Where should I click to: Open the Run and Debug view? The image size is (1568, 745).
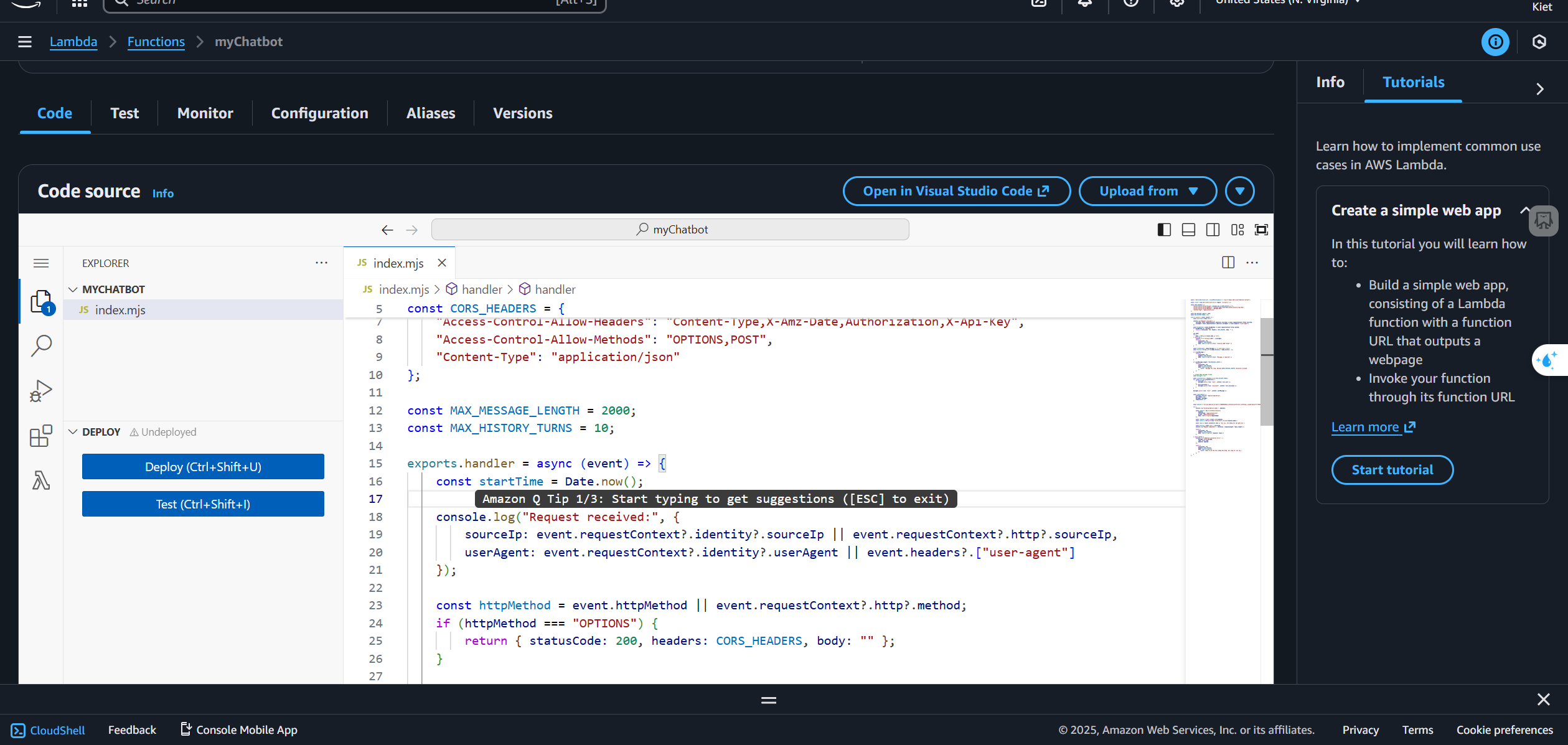pos(41,391)
